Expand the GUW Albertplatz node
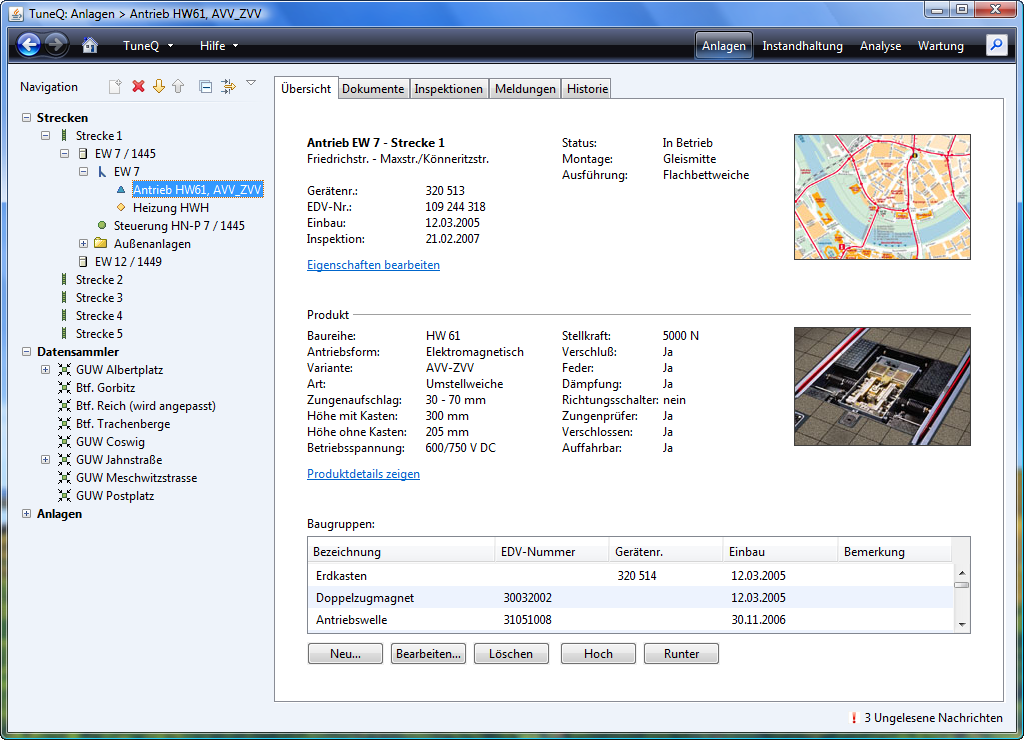Viewport: 1024px width, 740px height. click(x=46, y=370)
